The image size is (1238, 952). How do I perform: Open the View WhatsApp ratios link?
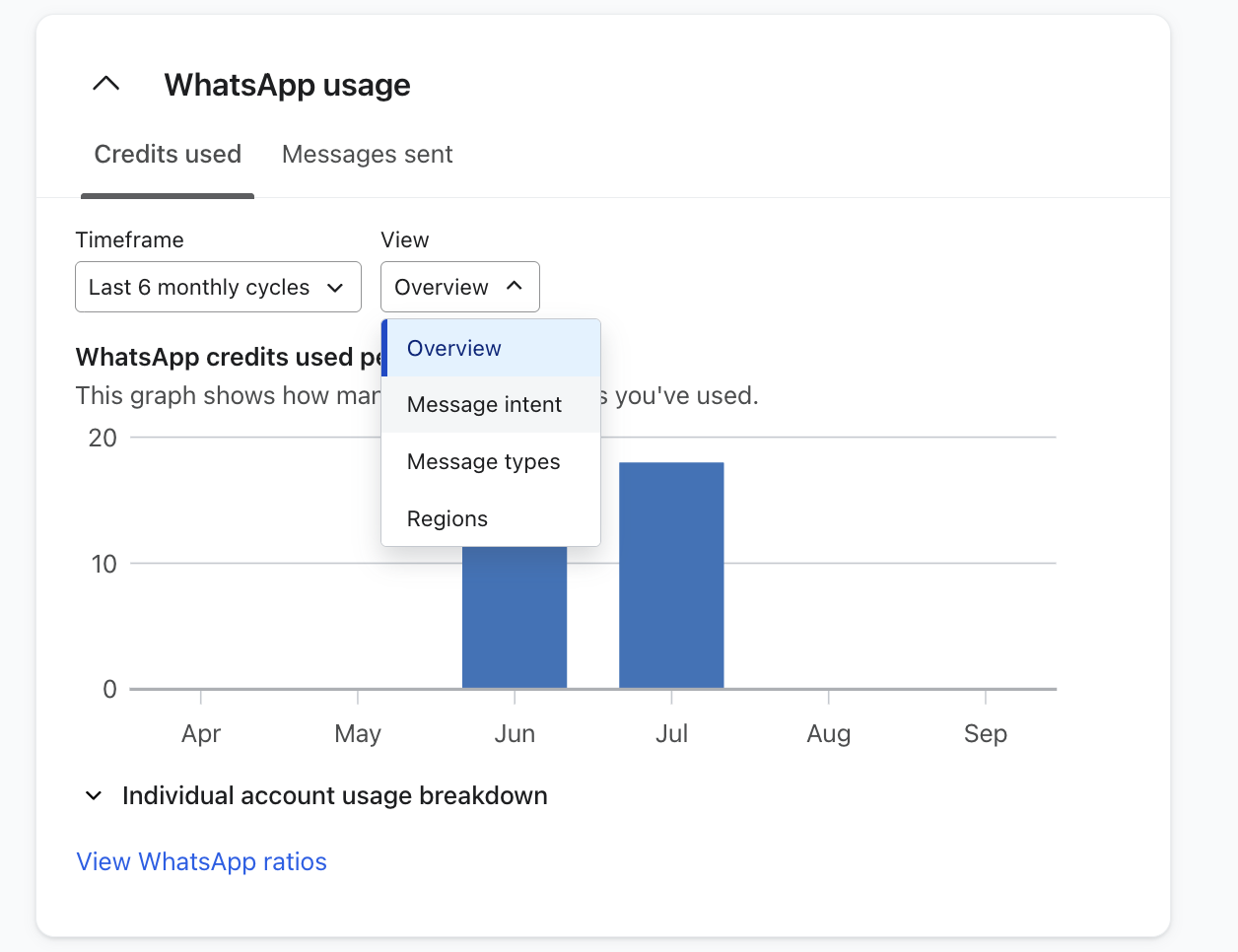[x=202, y=862]
